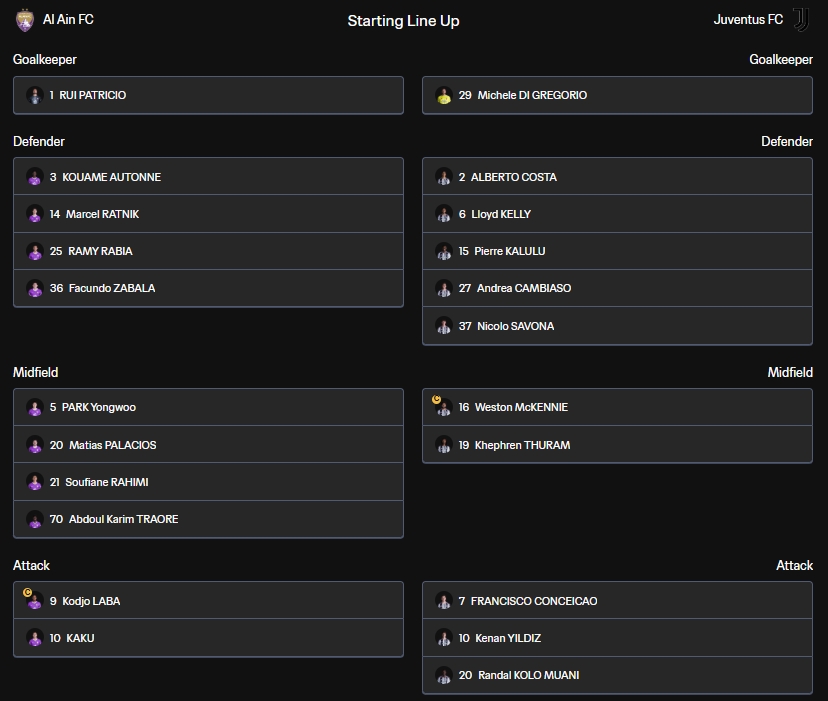
Task: Open Michele Di Gregorio's yellow-kit avatar
Action: pyautogui.click(x=444, y=96)
